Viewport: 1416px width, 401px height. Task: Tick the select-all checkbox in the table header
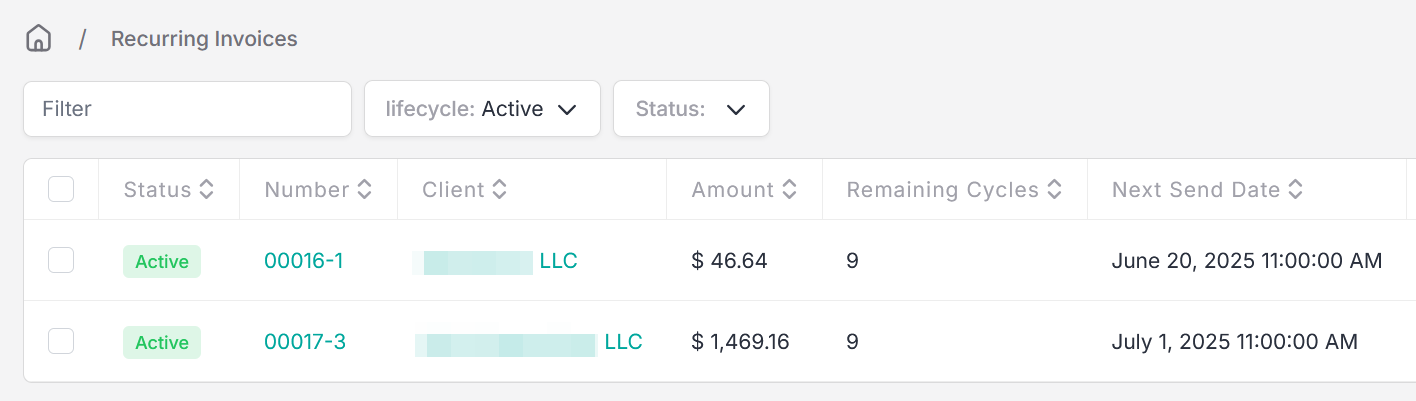(x=61, y=189)
